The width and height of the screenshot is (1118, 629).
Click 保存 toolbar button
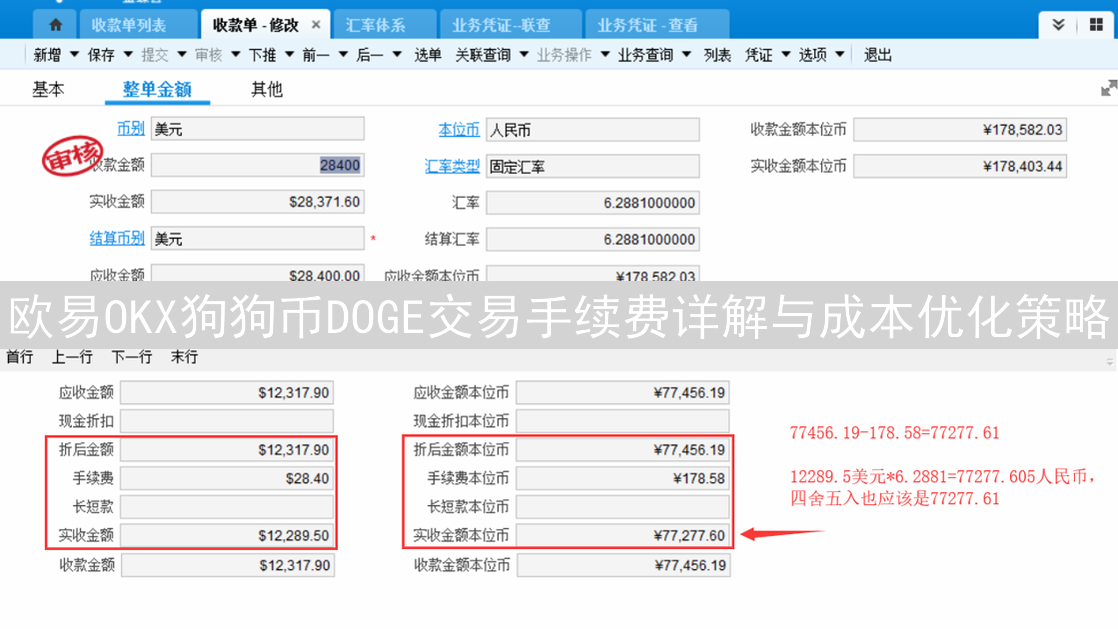point(101,55)
